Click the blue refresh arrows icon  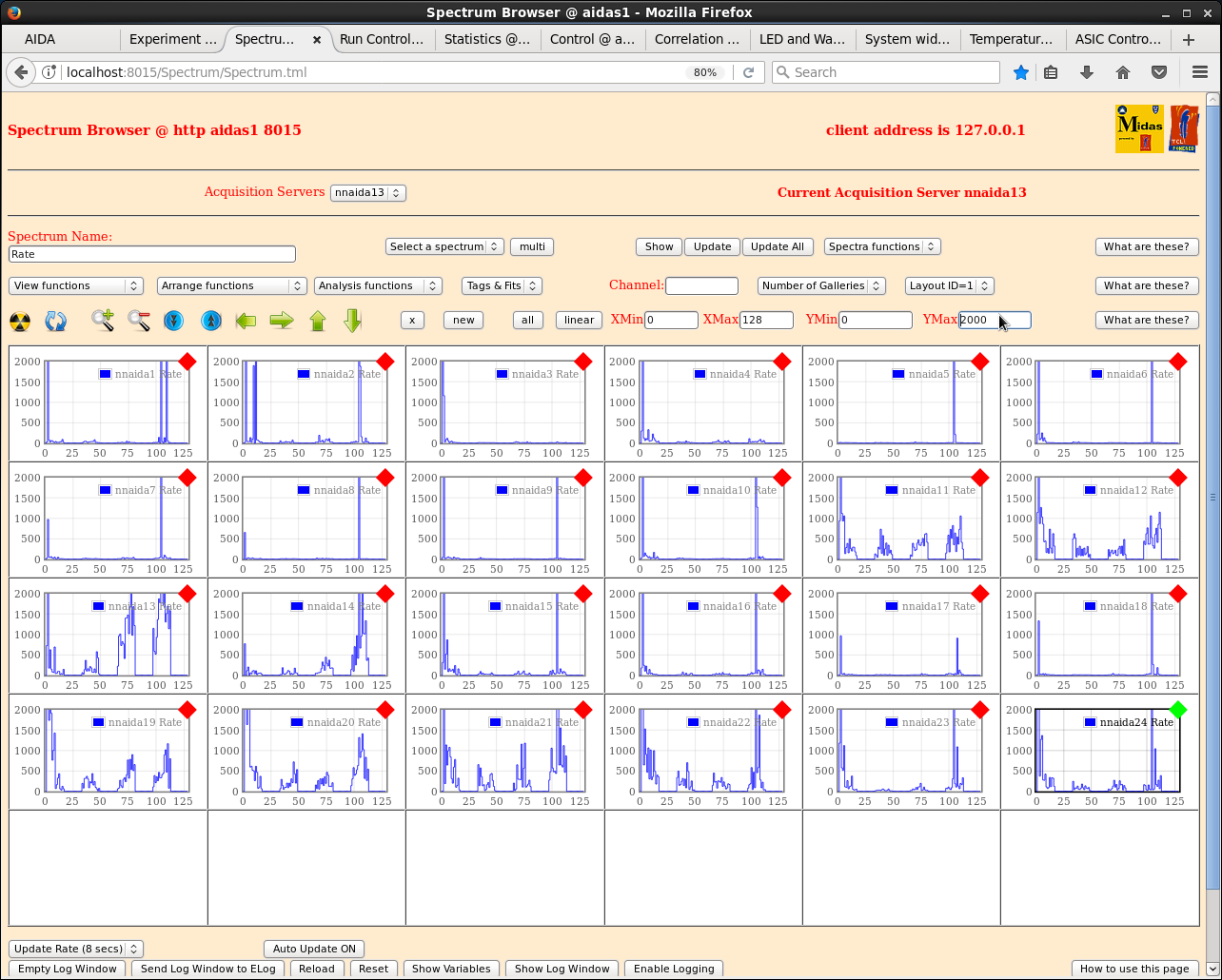pyautogui.click(x=56, y=321)
